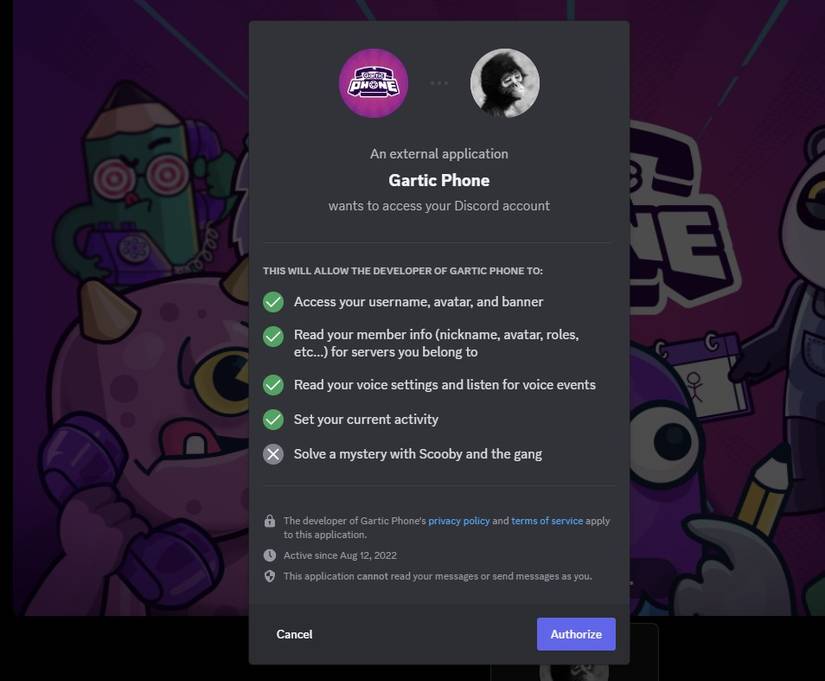Open the terms of service link

547,520
